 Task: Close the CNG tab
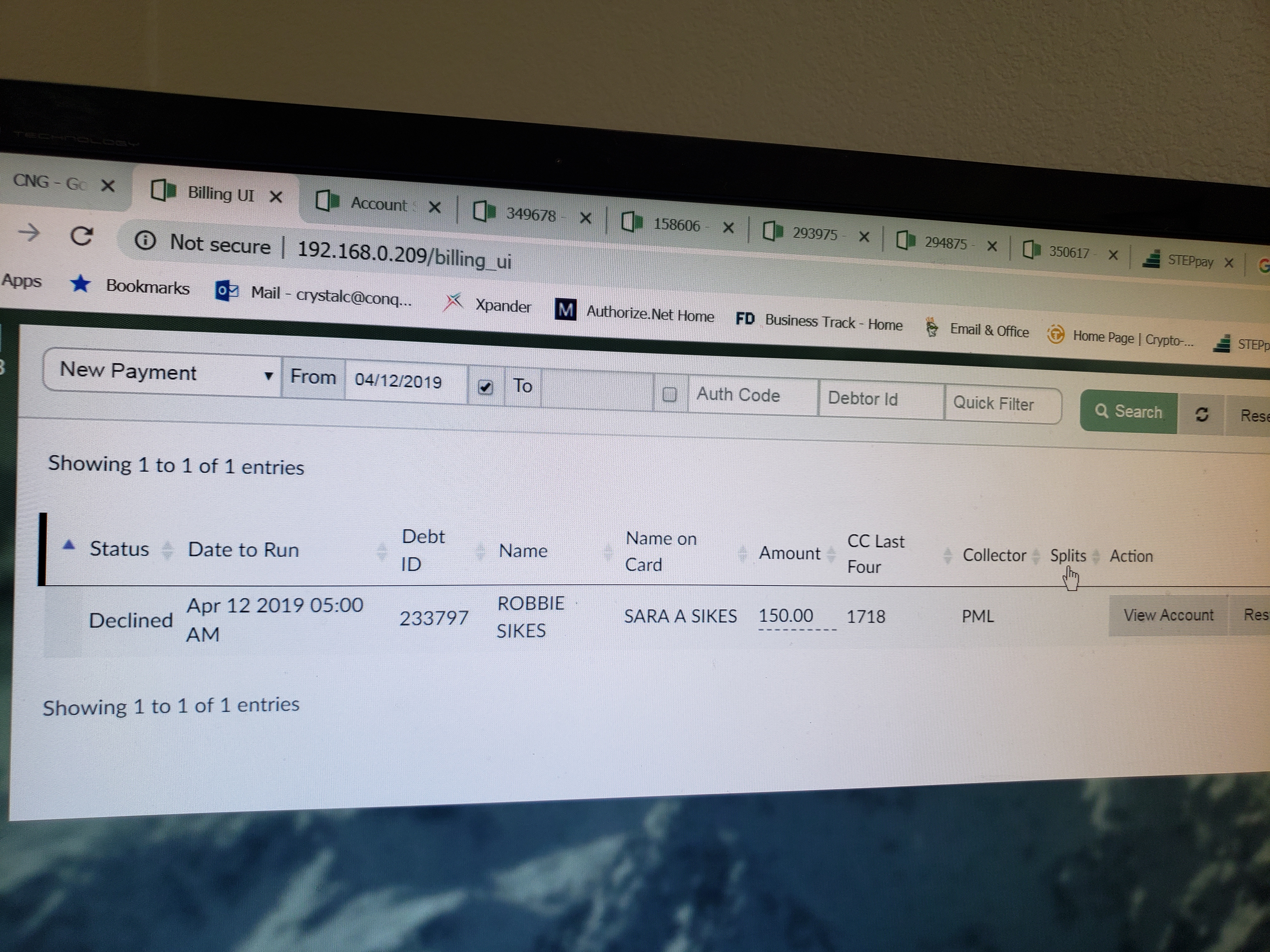click(x=108, y=186)
